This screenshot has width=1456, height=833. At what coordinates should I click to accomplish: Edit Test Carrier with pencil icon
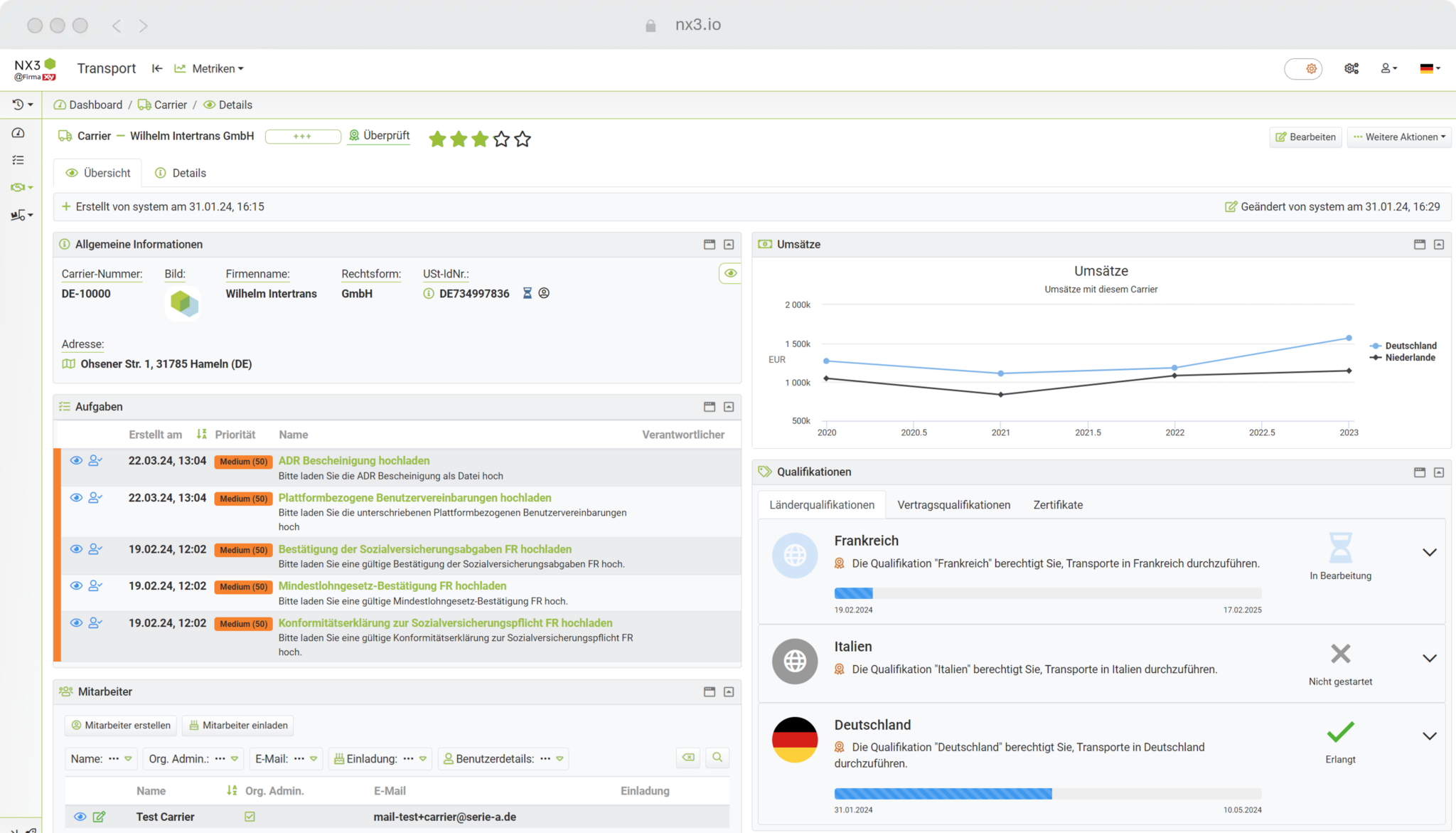pos(100,817)
